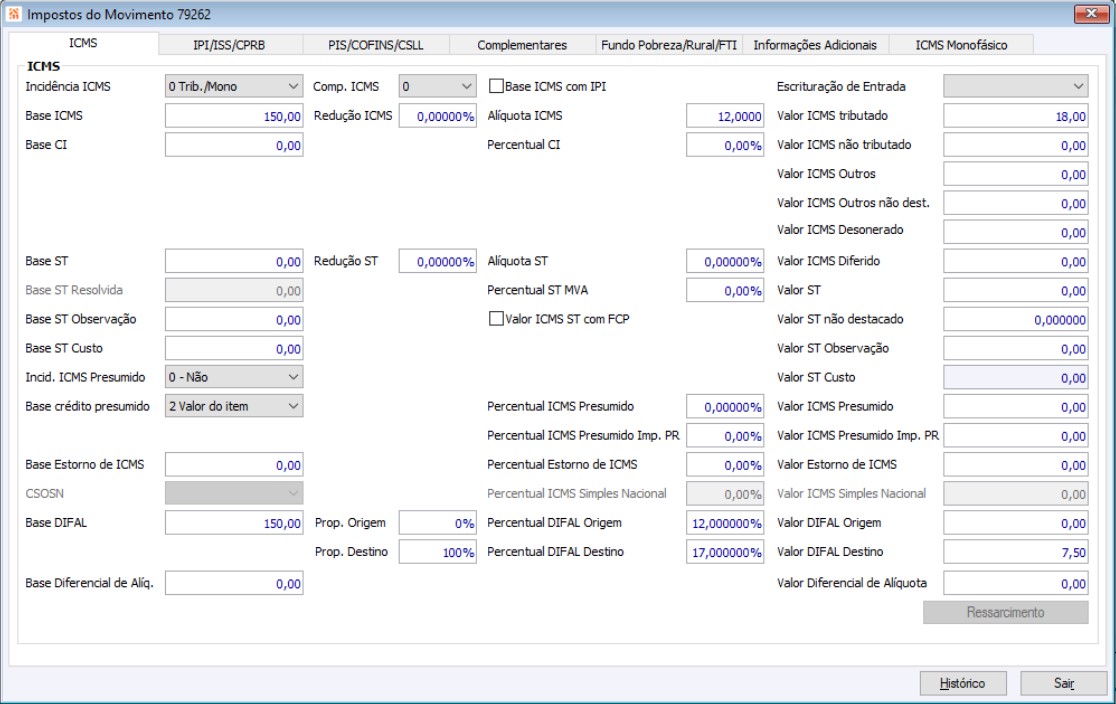The height and width of the screenshot is (704, 1116).
Task: Click the Prop. Origem field
Action: tap(437, 523)
